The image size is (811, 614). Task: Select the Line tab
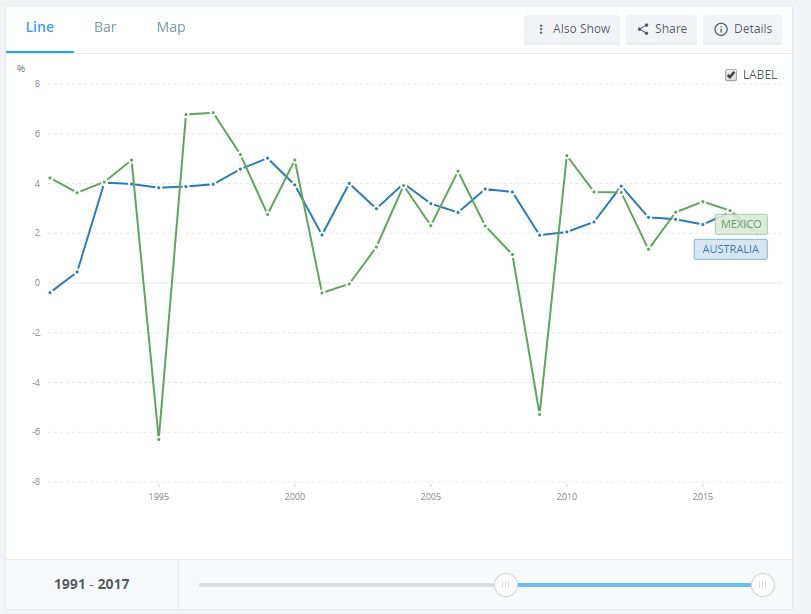[x=40, y=27]
